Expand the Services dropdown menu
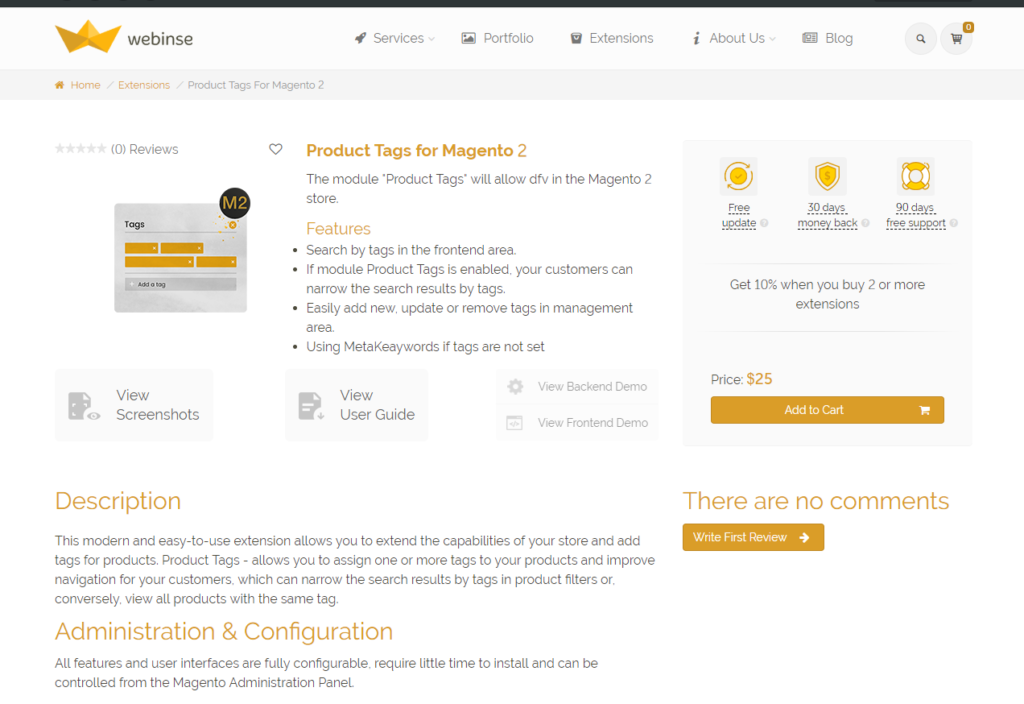The height and width of the screenshot is (704, 1024). [x=395, y=38]
